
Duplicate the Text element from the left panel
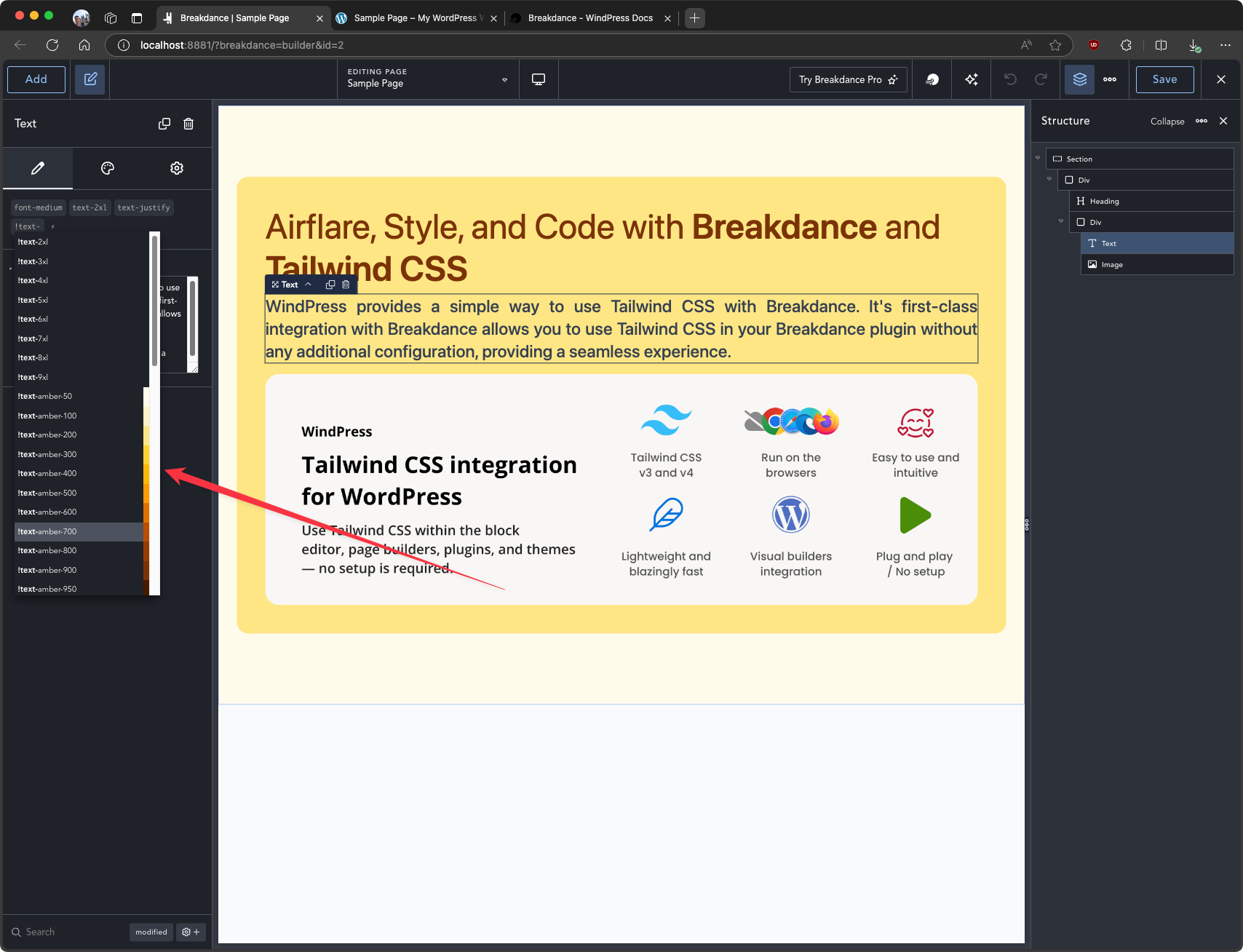click(164, 124)
